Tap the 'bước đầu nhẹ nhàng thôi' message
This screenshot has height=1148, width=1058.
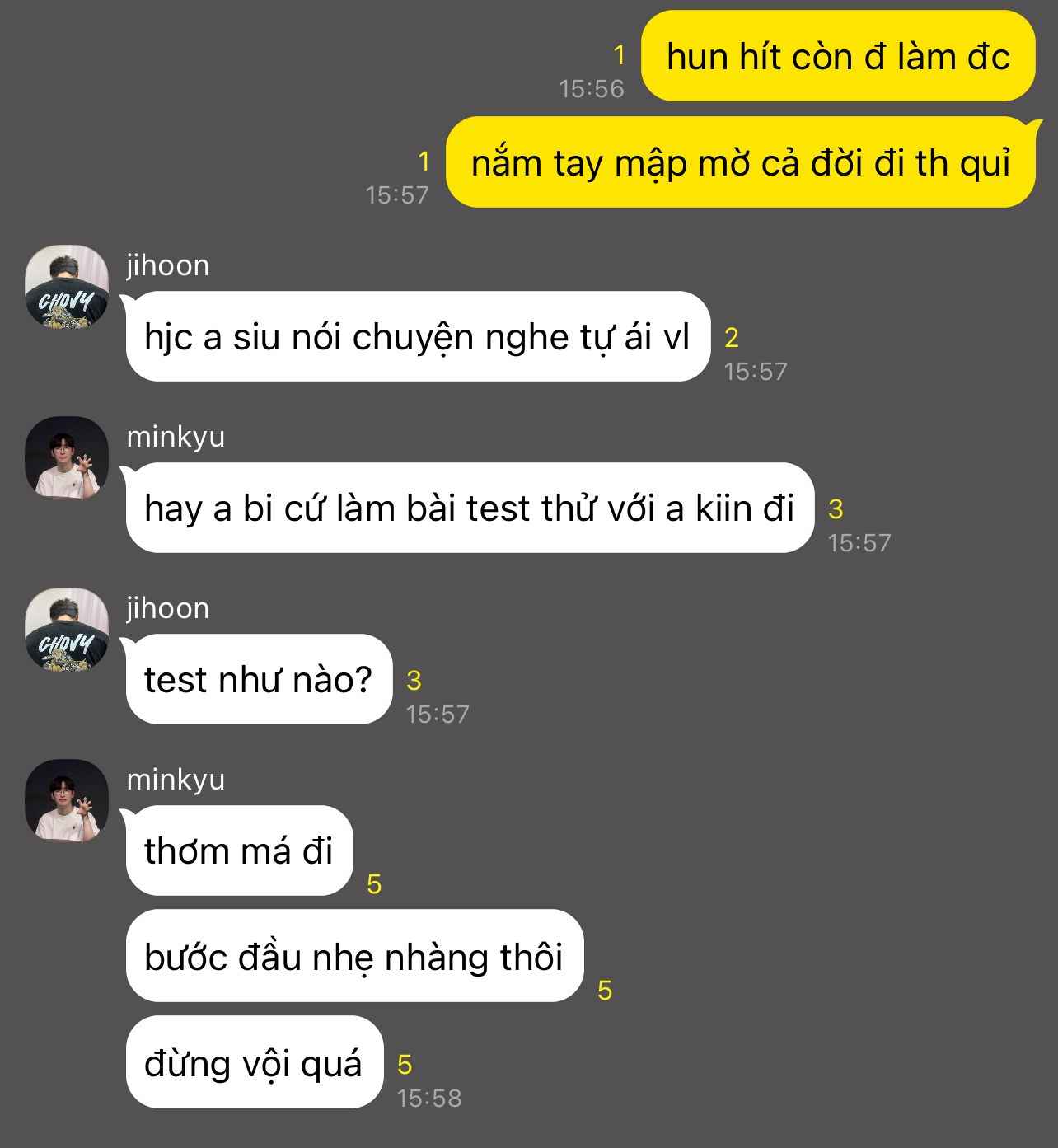click(354, 956)
